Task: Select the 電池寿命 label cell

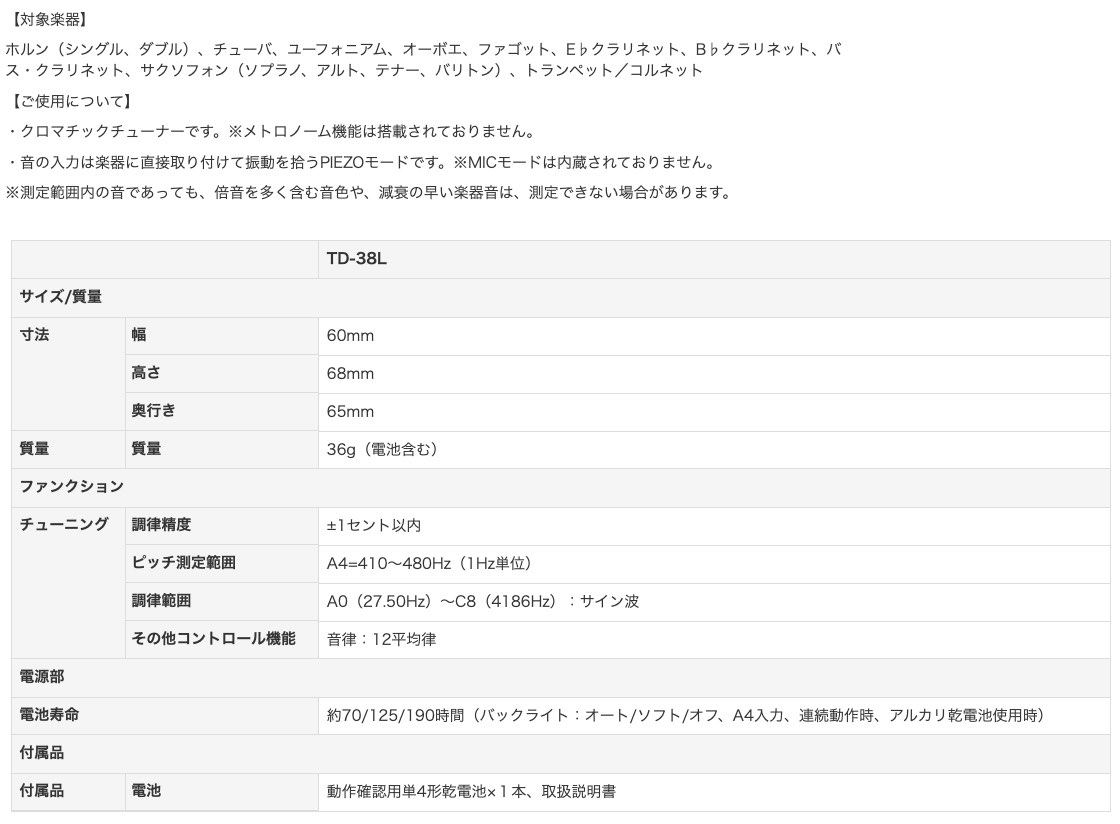Action: click(x=164, y=715)
